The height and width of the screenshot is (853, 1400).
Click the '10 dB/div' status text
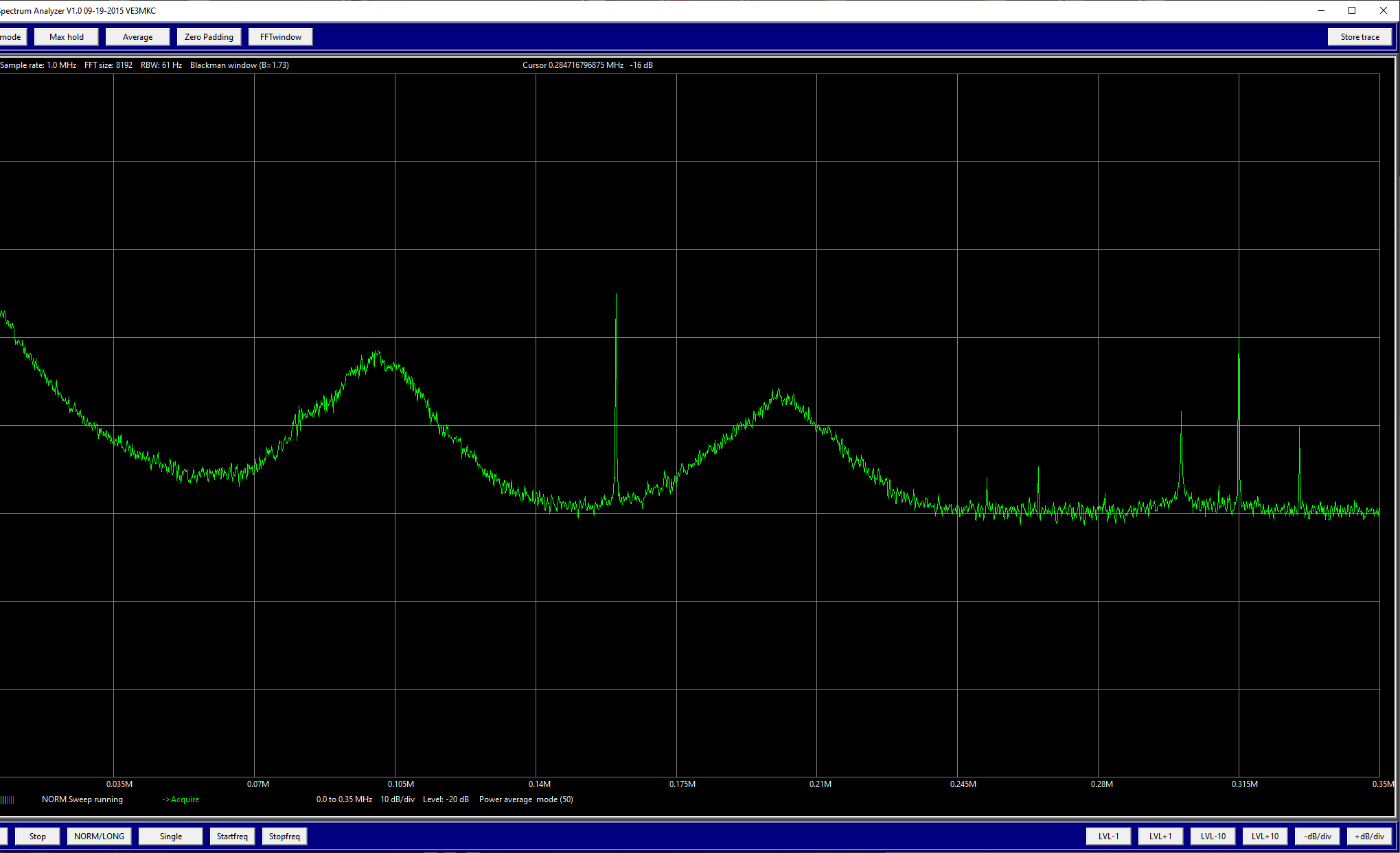click(398, 799)
